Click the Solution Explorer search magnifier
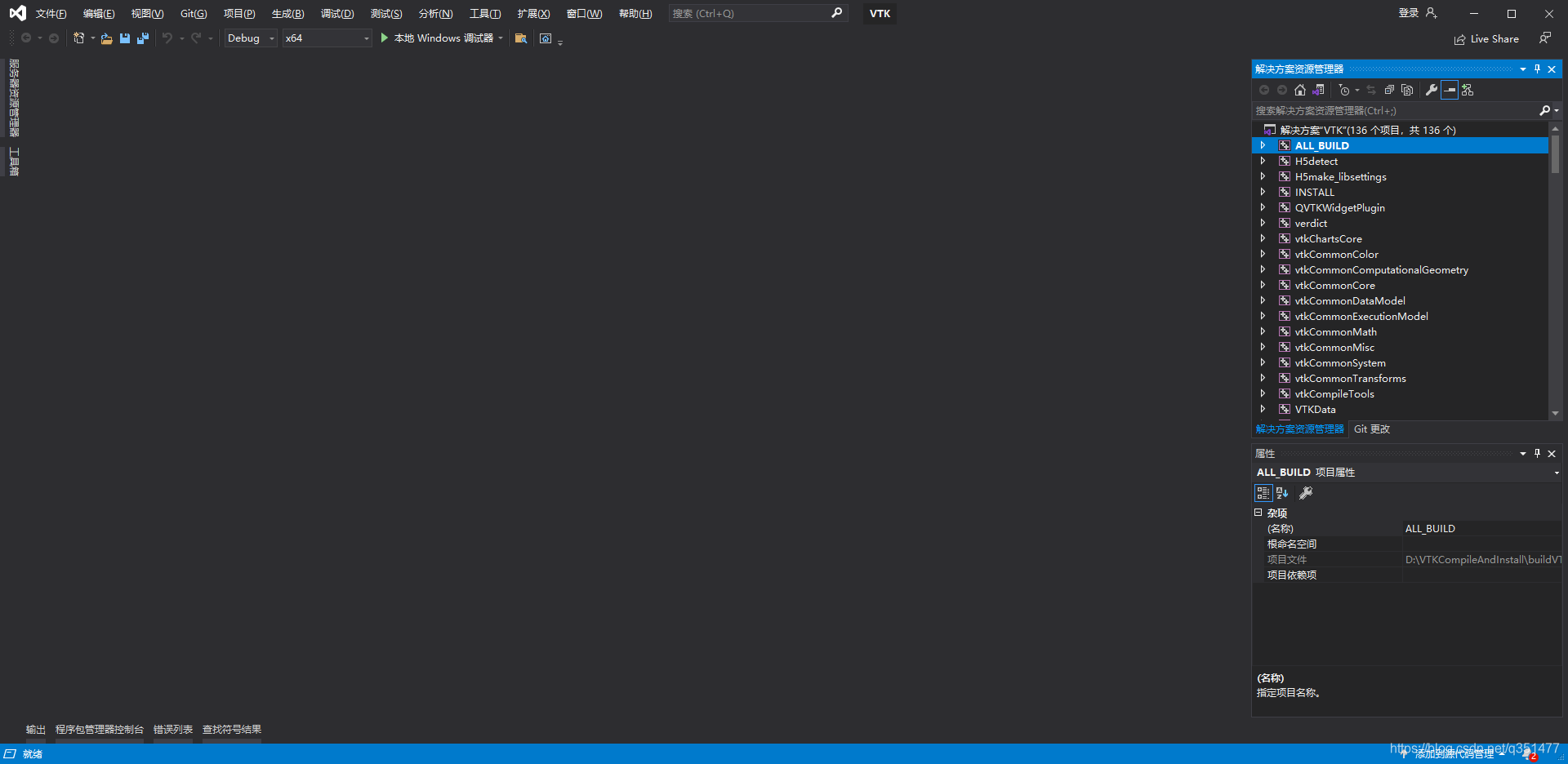 1544,110
